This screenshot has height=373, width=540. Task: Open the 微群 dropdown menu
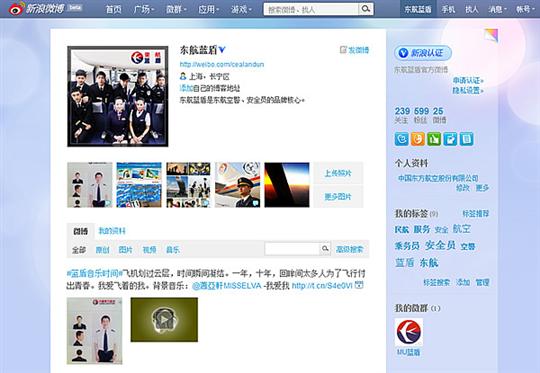pyautogui.click(x=176, y=9)
